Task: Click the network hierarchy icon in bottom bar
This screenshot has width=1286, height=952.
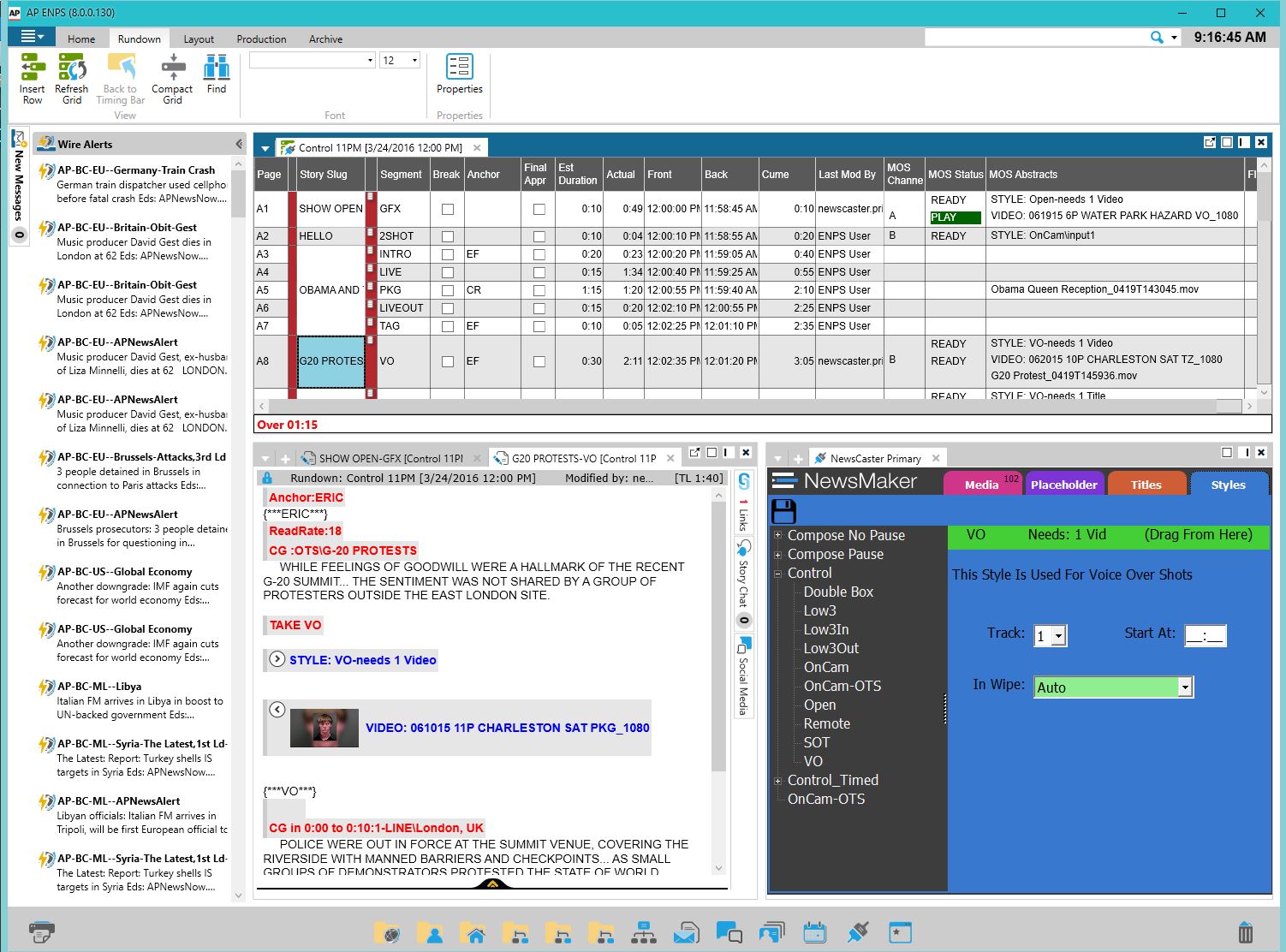Action: point(644,931)
